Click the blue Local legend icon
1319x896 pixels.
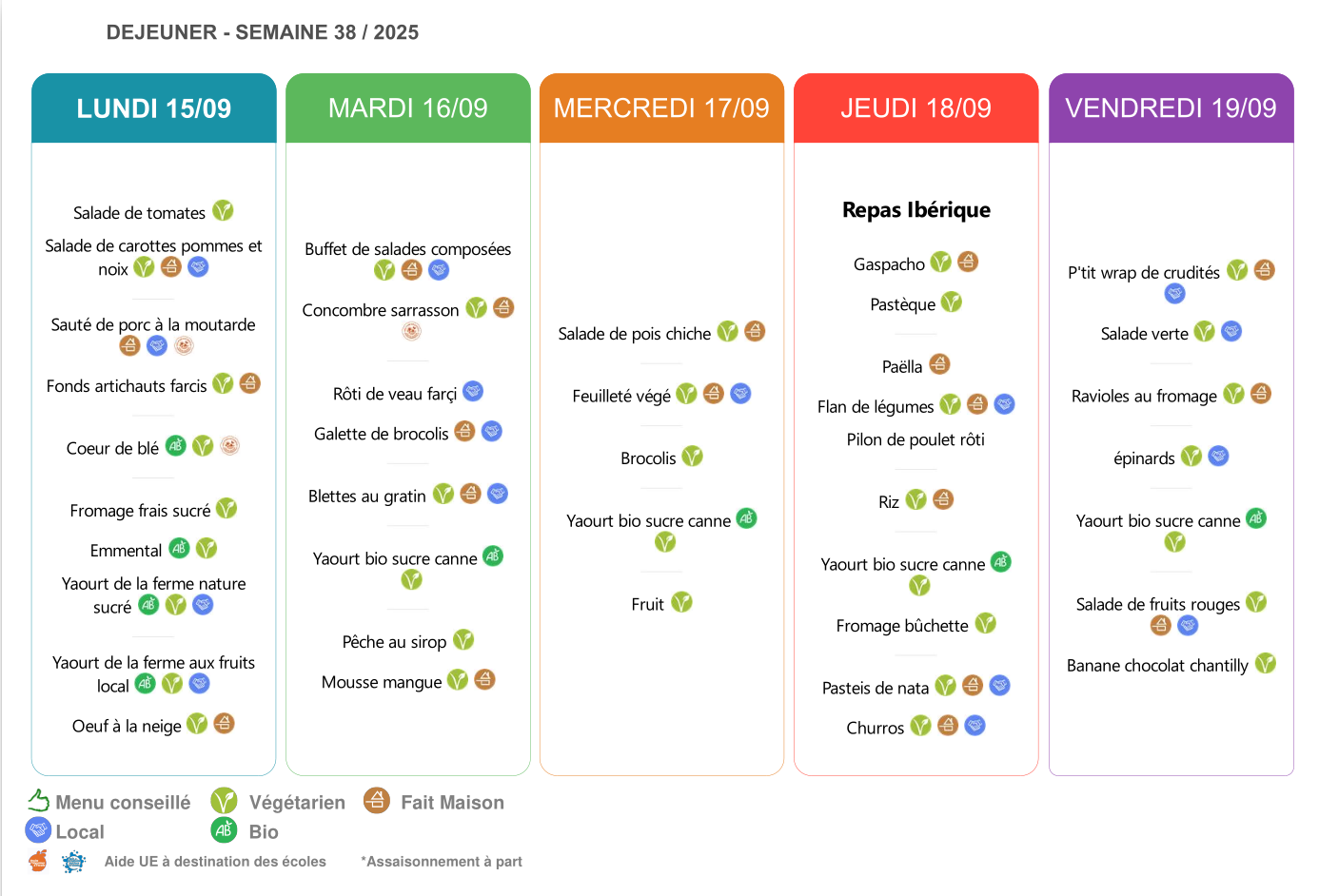click(x=38, y=830)
